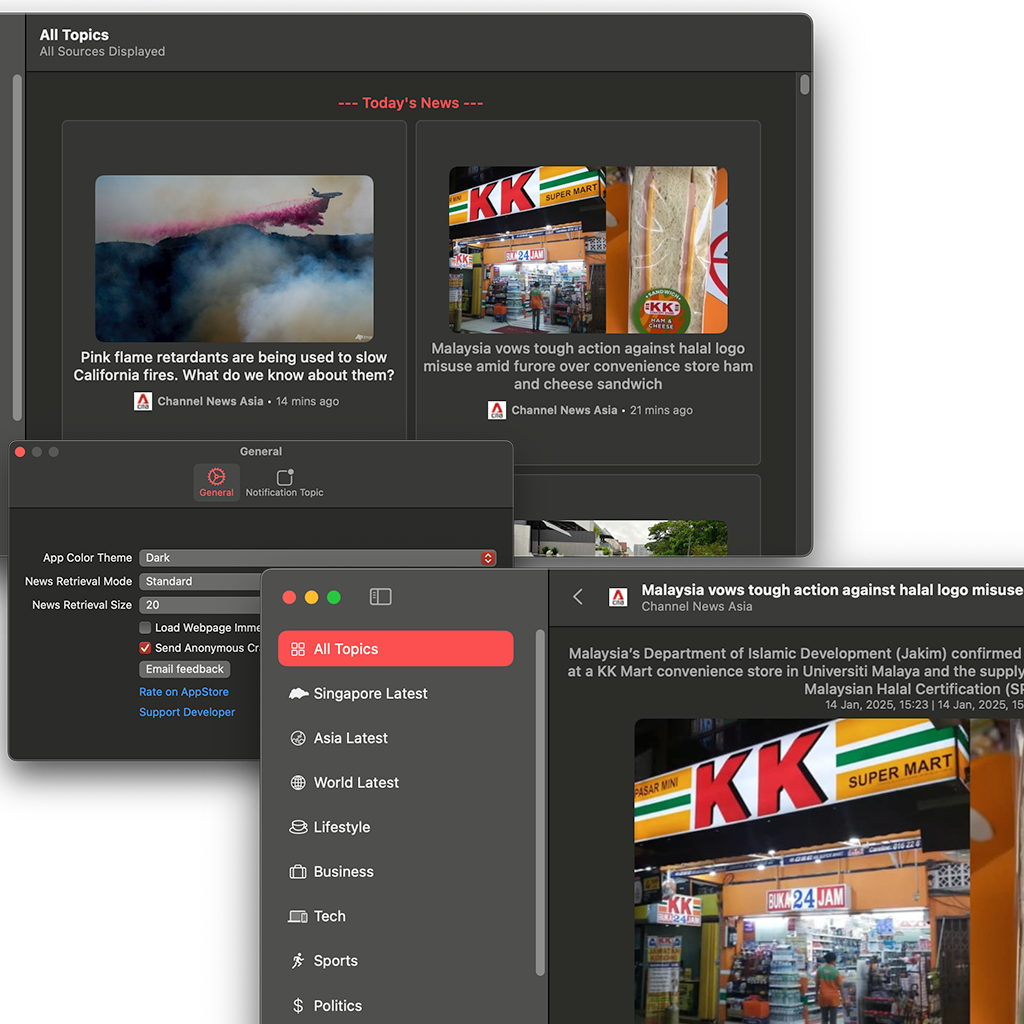This screenshot has width=1024, height=1024.
Task: Click the 21 mins ago timestamp
Action: click(662, 410)
